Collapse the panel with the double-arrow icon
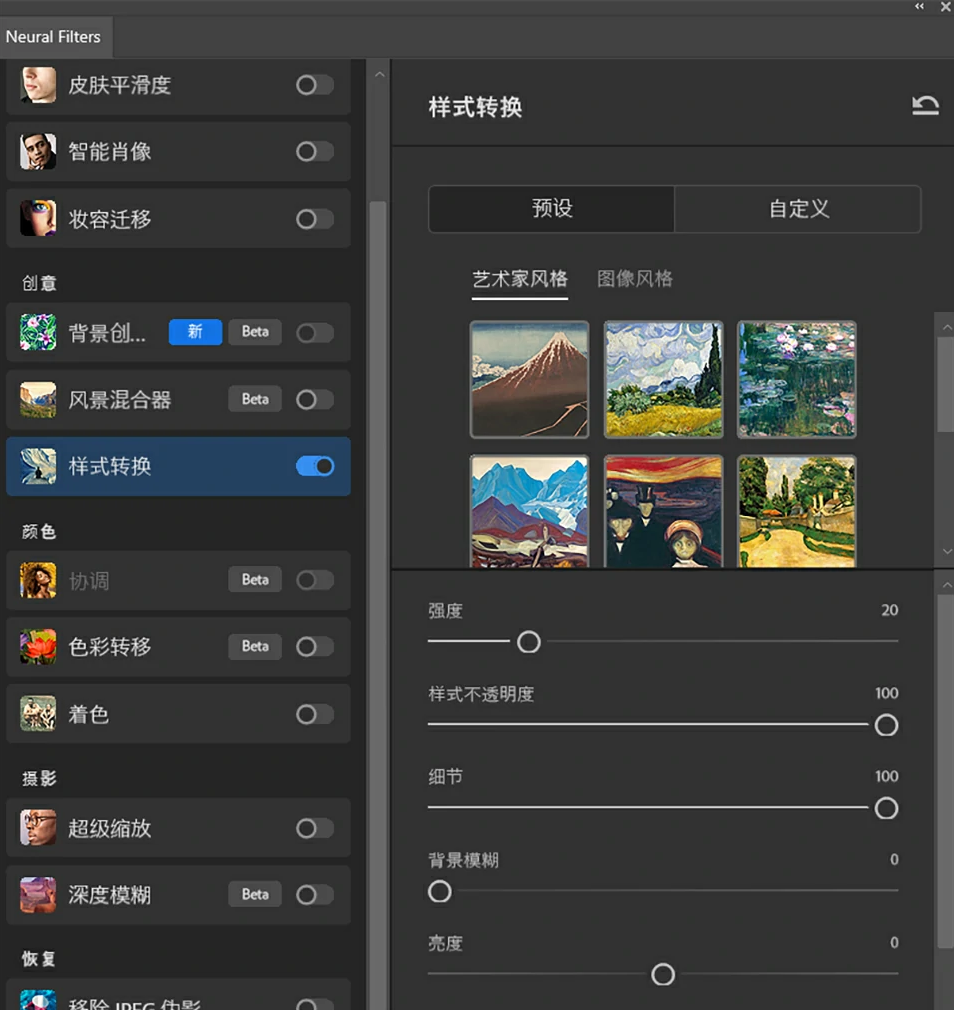 click(919, 6)
